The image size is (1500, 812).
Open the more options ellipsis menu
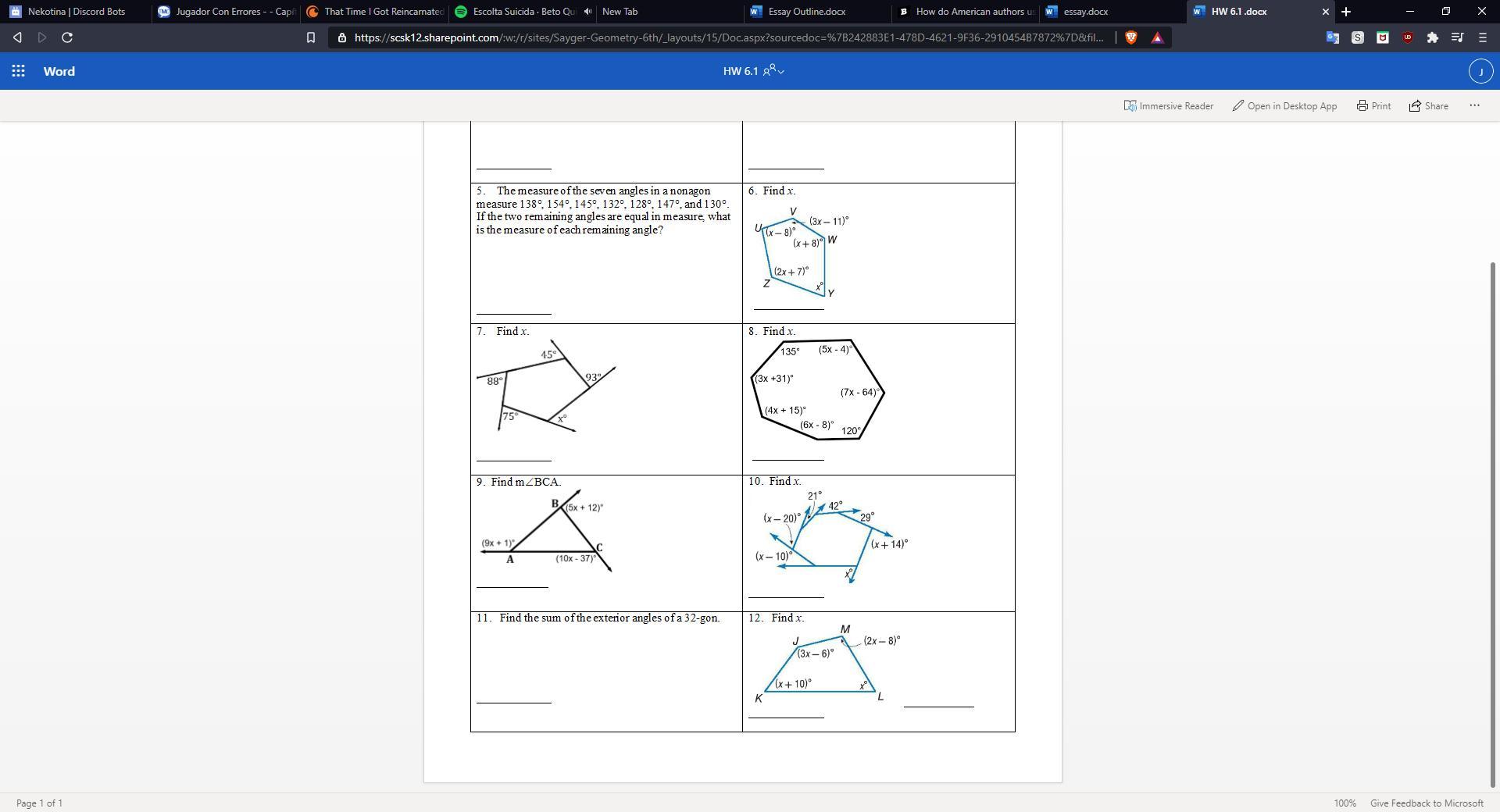1474,105
